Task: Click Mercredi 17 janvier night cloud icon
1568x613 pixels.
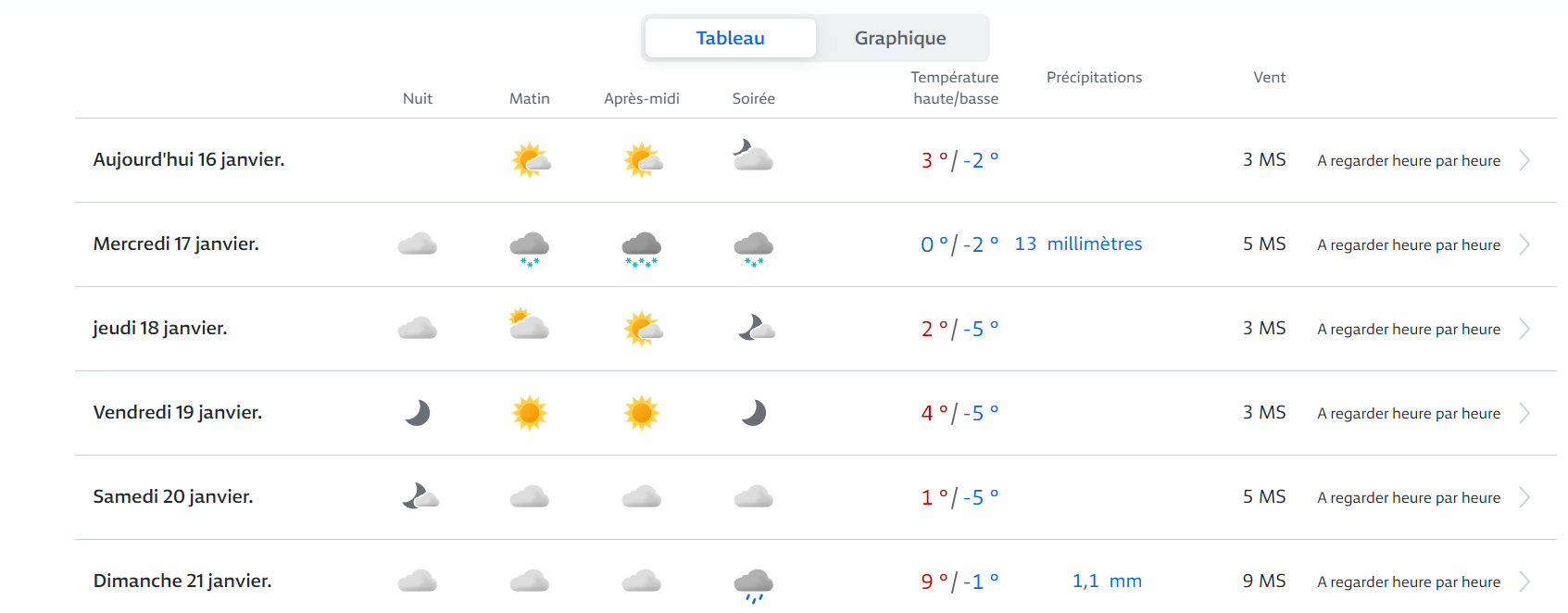Action: 418,244
